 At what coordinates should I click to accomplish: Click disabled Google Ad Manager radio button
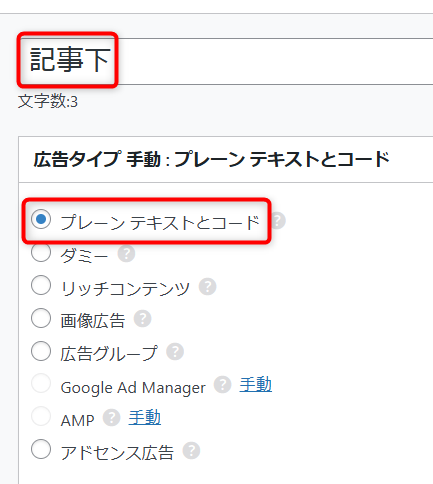[41, 383]
